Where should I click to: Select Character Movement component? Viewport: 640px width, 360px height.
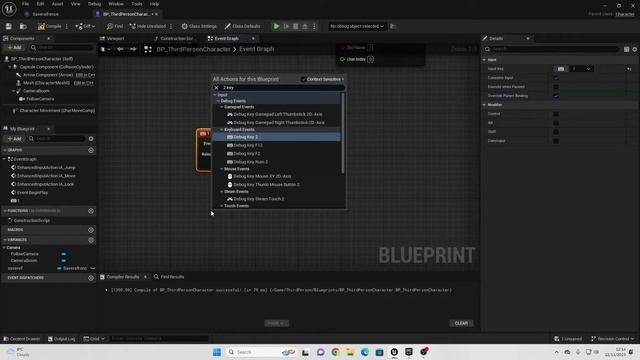57,111
